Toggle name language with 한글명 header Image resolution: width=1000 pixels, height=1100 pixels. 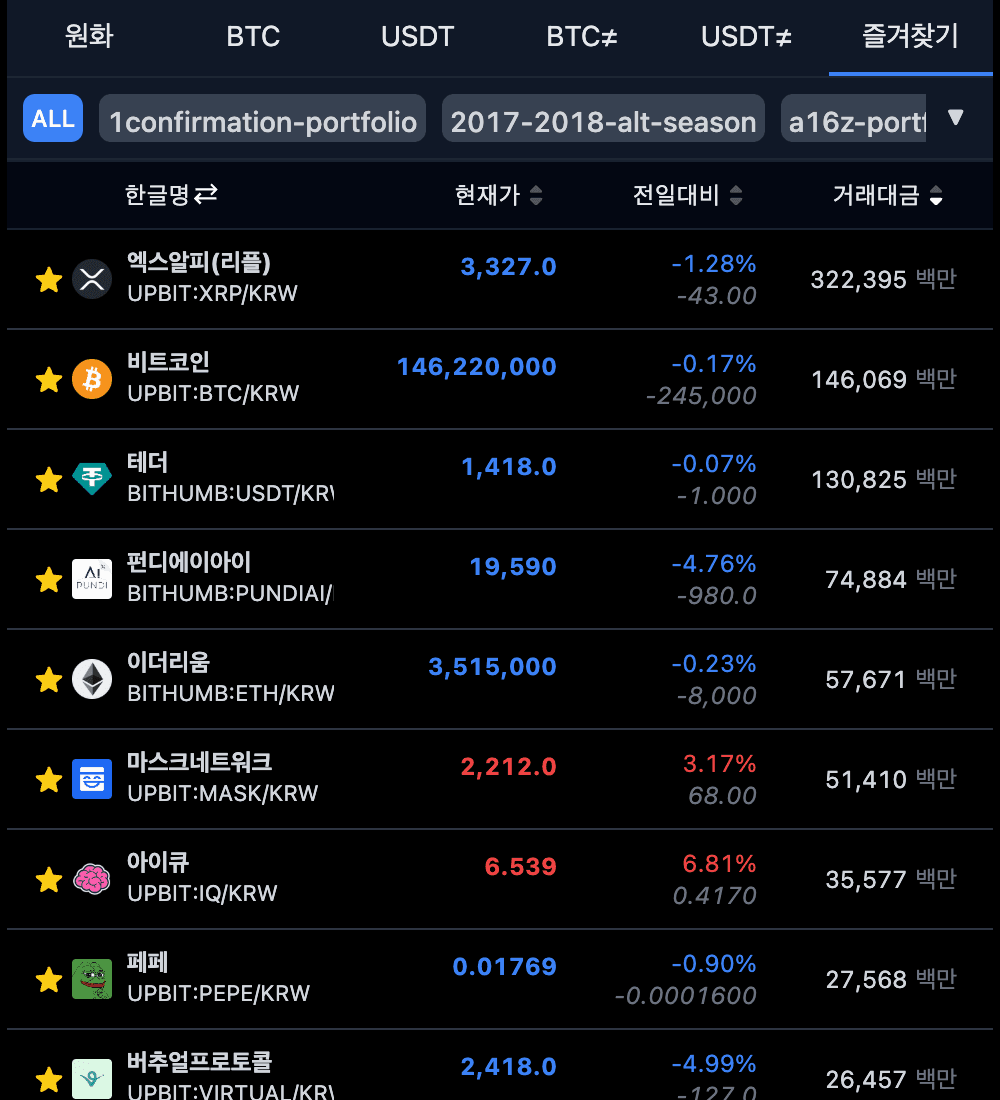point(171,195)
